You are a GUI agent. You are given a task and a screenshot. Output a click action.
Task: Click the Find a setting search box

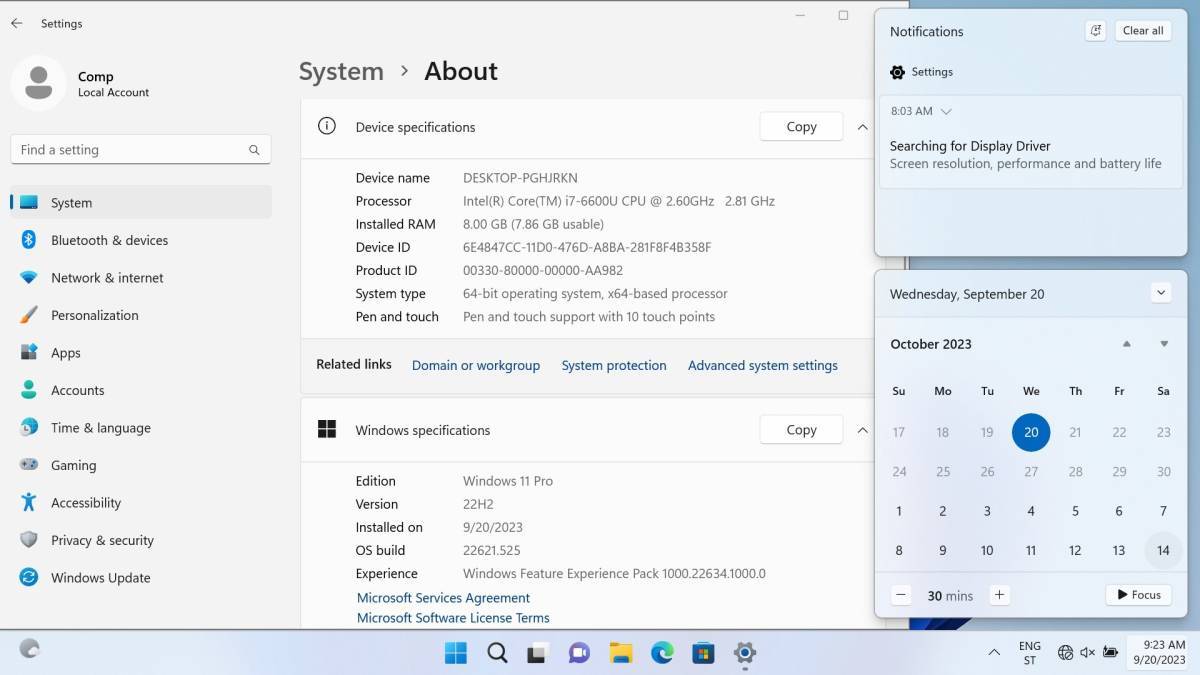tap(141, 150)
